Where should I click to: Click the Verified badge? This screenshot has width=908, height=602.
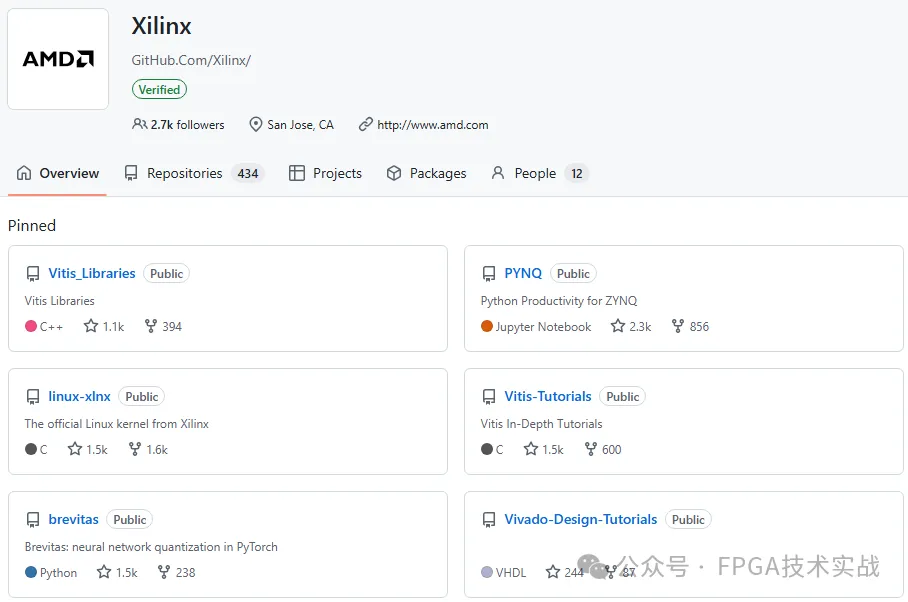158,89
